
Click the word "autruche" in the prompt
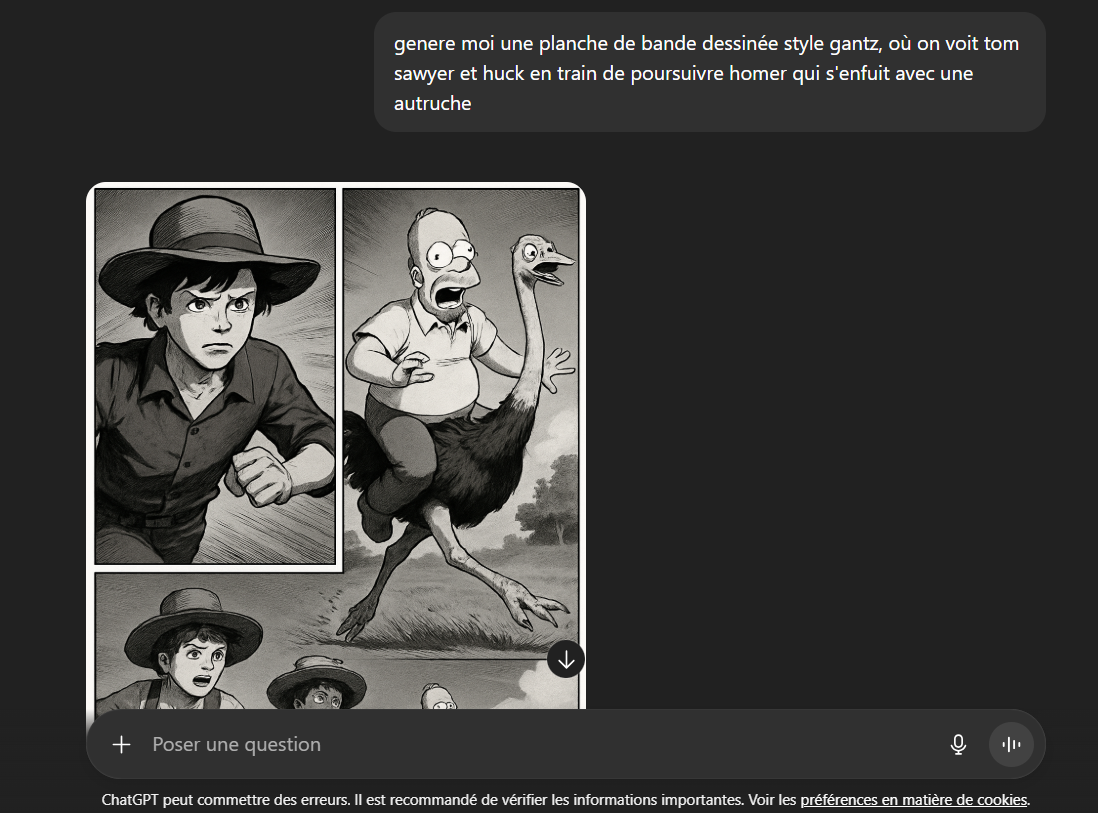pos(432,104)
